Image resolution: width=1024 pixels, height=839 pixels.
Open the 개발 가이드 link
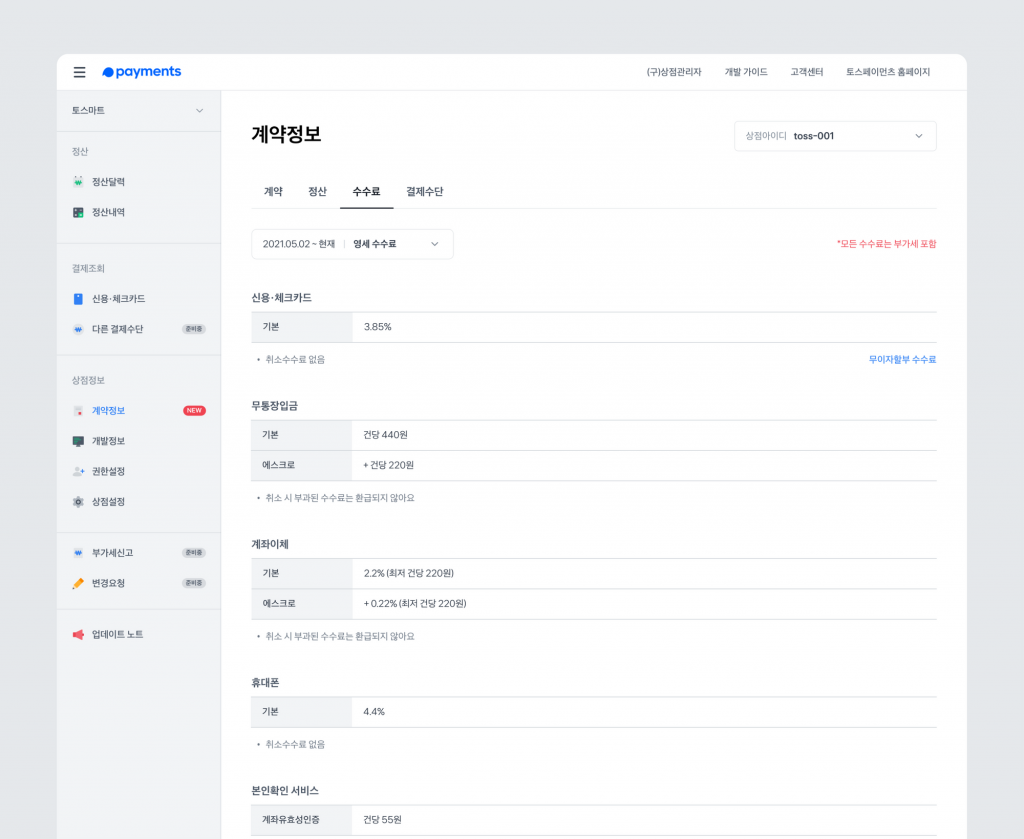pyautogui.click(x=746, y=72)
